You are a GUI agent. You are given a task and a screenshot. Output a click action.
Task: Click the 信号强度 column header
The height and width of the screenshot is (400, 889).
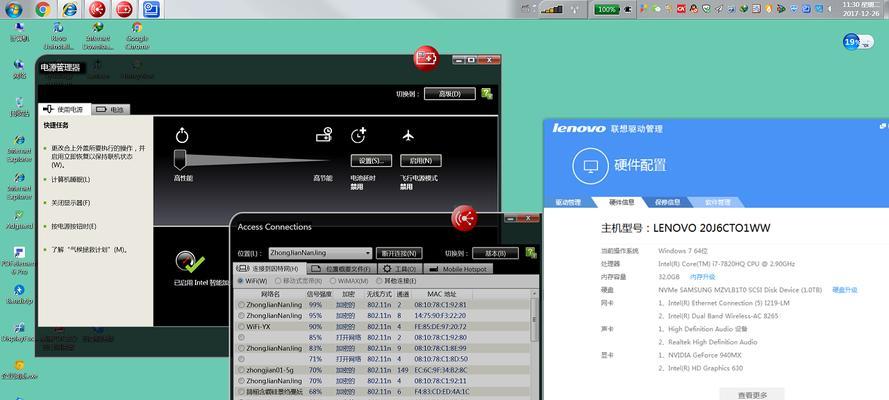point(320,294)
